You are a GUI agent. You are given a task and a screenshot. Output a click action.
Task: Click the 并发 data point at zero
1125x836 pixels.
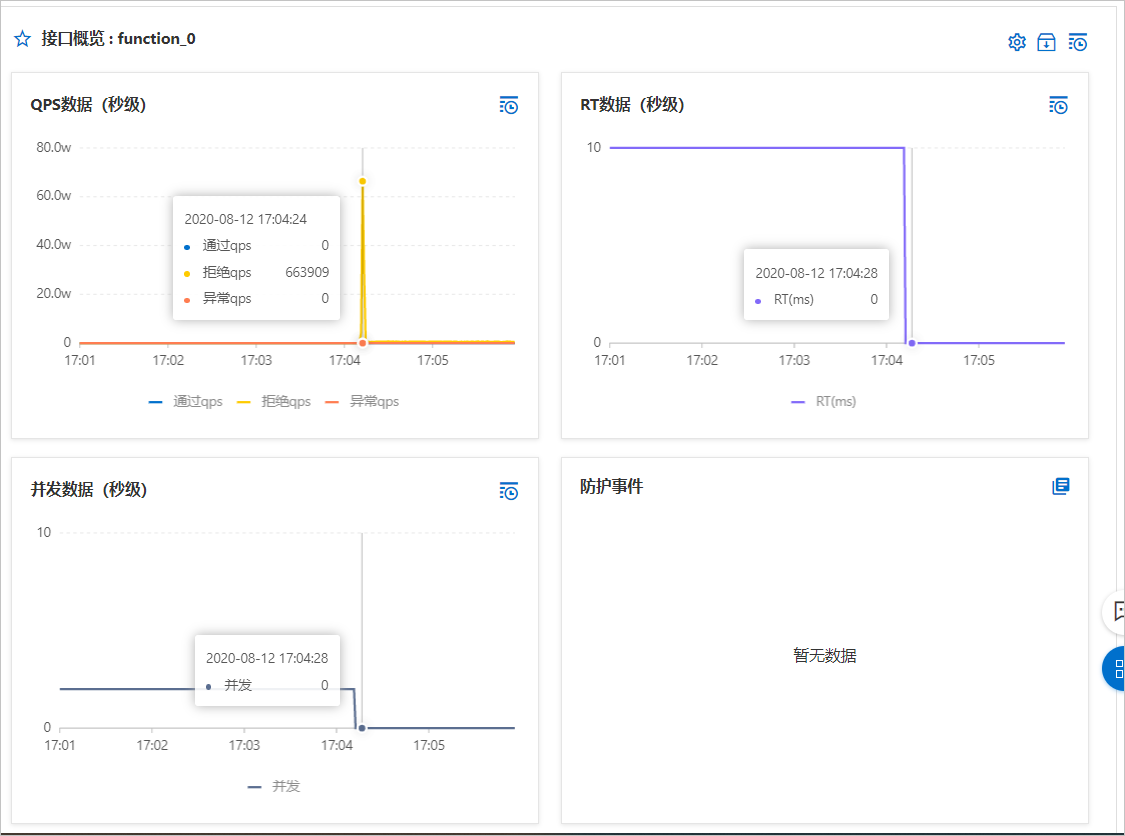[362, 728]
